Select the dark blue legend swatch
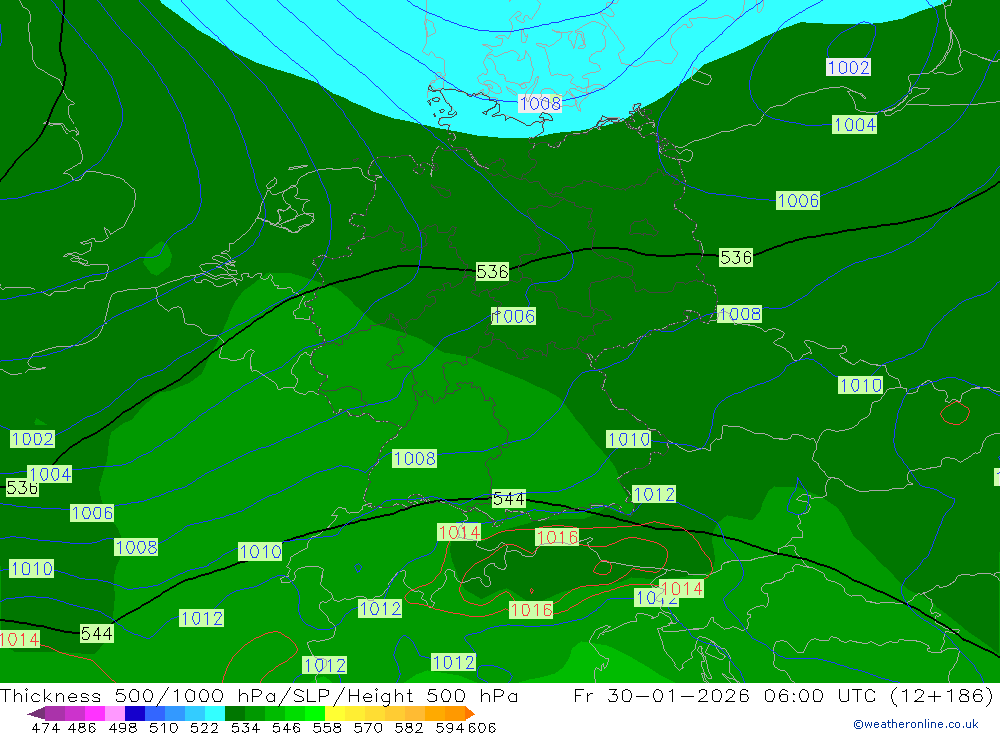 pos(135,713)
